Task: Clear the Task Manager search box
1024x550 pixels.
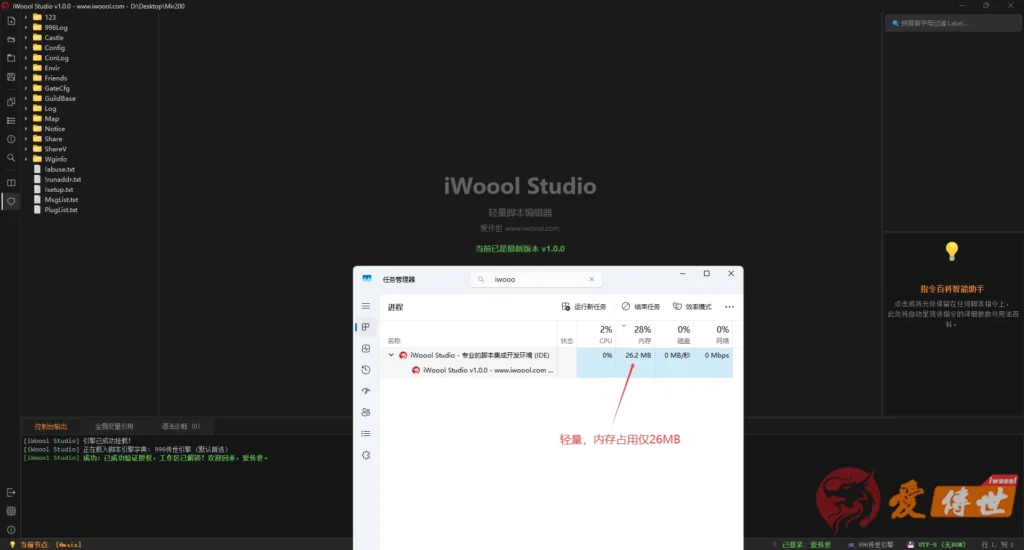Action: click(592, 280)
